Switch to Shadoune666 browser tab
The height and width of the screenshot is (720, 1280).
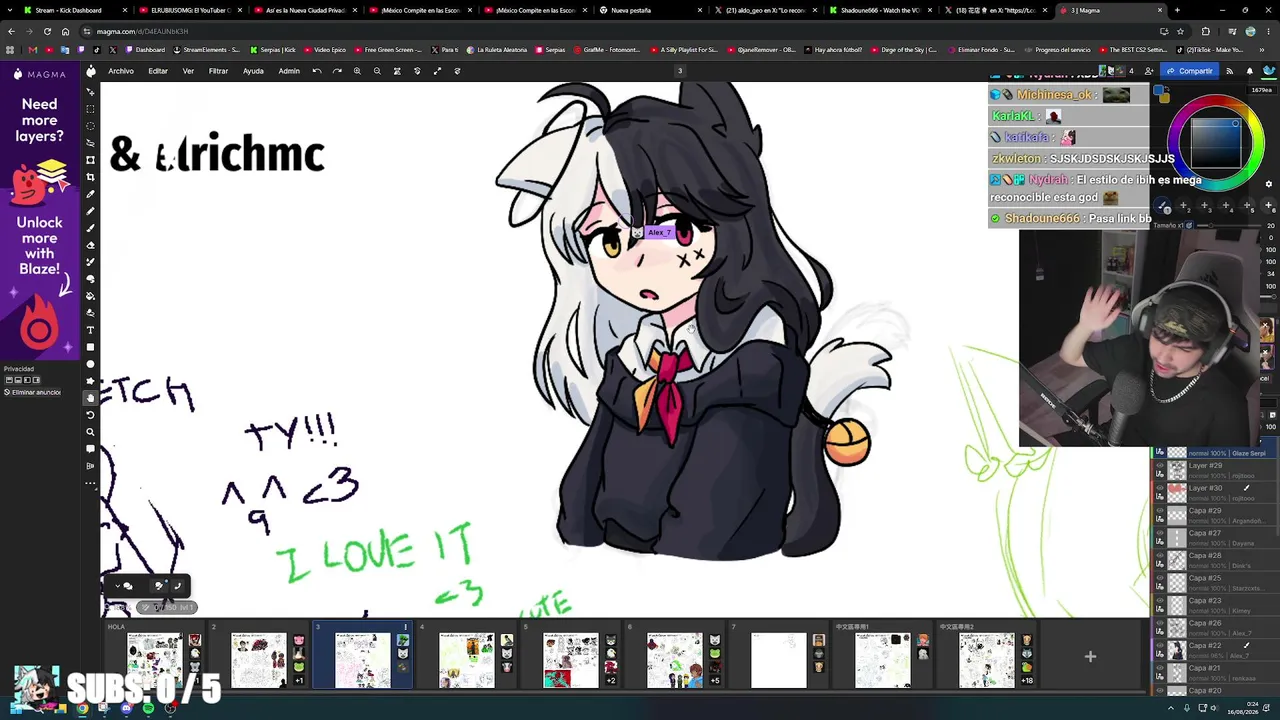pyautogui.click(x=880, y=10)
